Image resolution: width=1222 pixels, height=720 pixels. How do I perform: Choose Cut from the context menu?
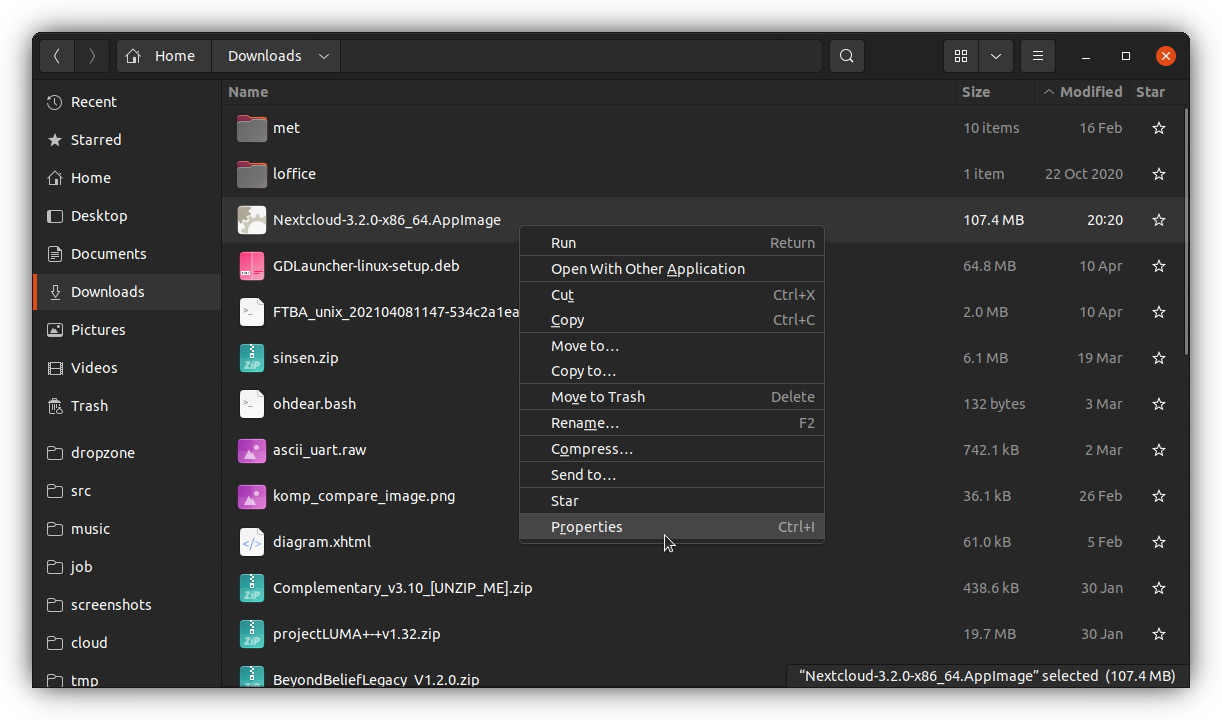672,295
